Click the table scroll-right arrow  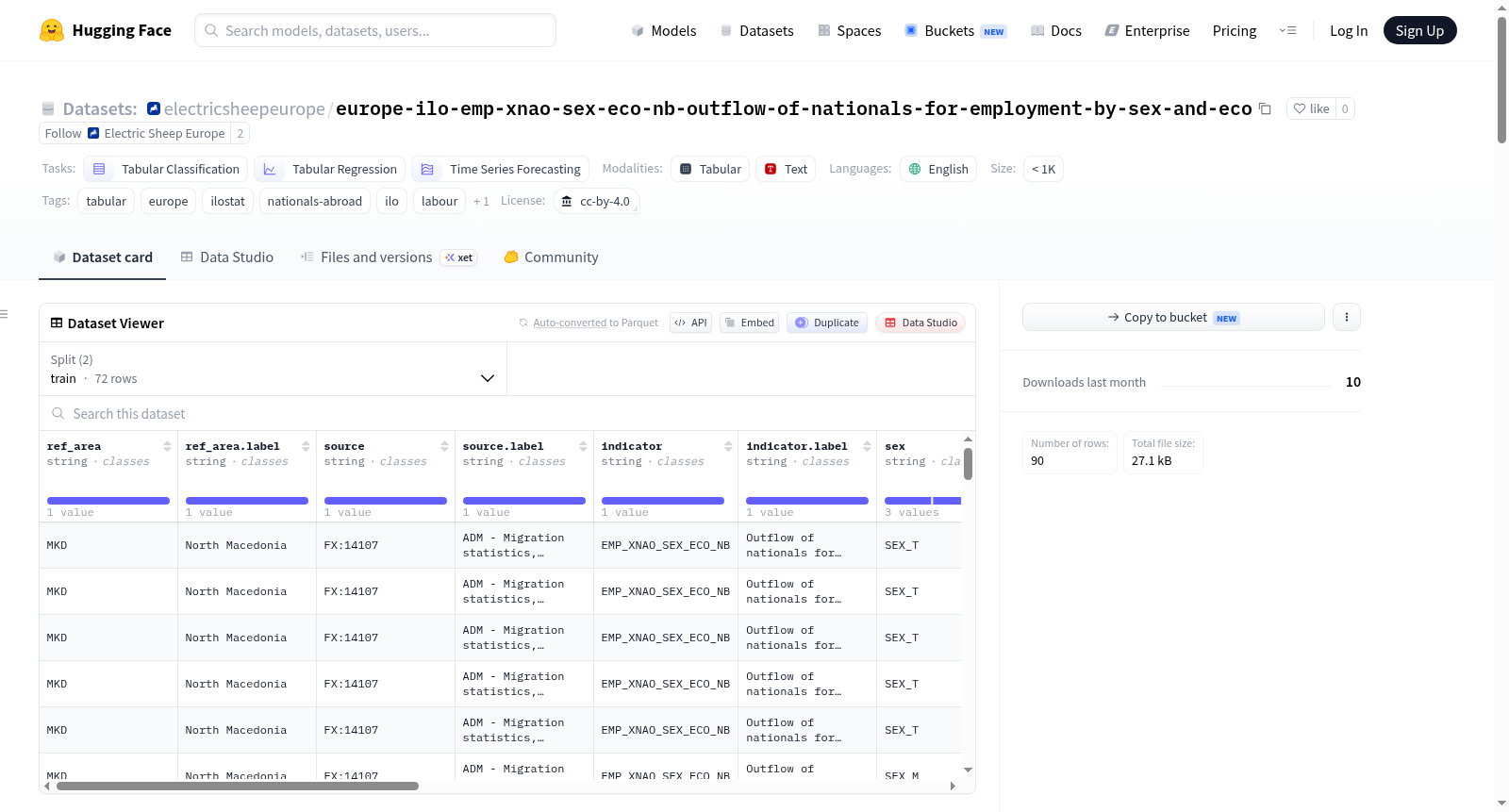pyautogui.click(x=953, y=786)
